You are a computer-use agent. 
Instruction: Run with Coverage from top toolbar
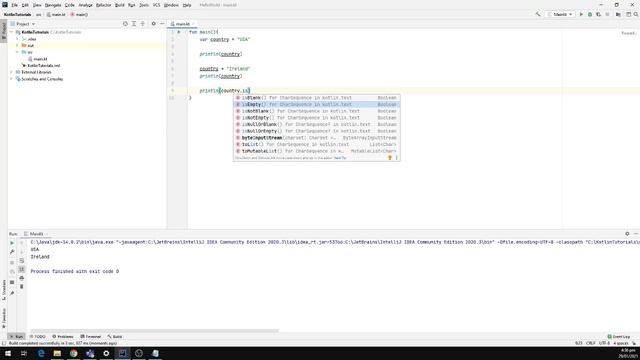click(598, 14)
